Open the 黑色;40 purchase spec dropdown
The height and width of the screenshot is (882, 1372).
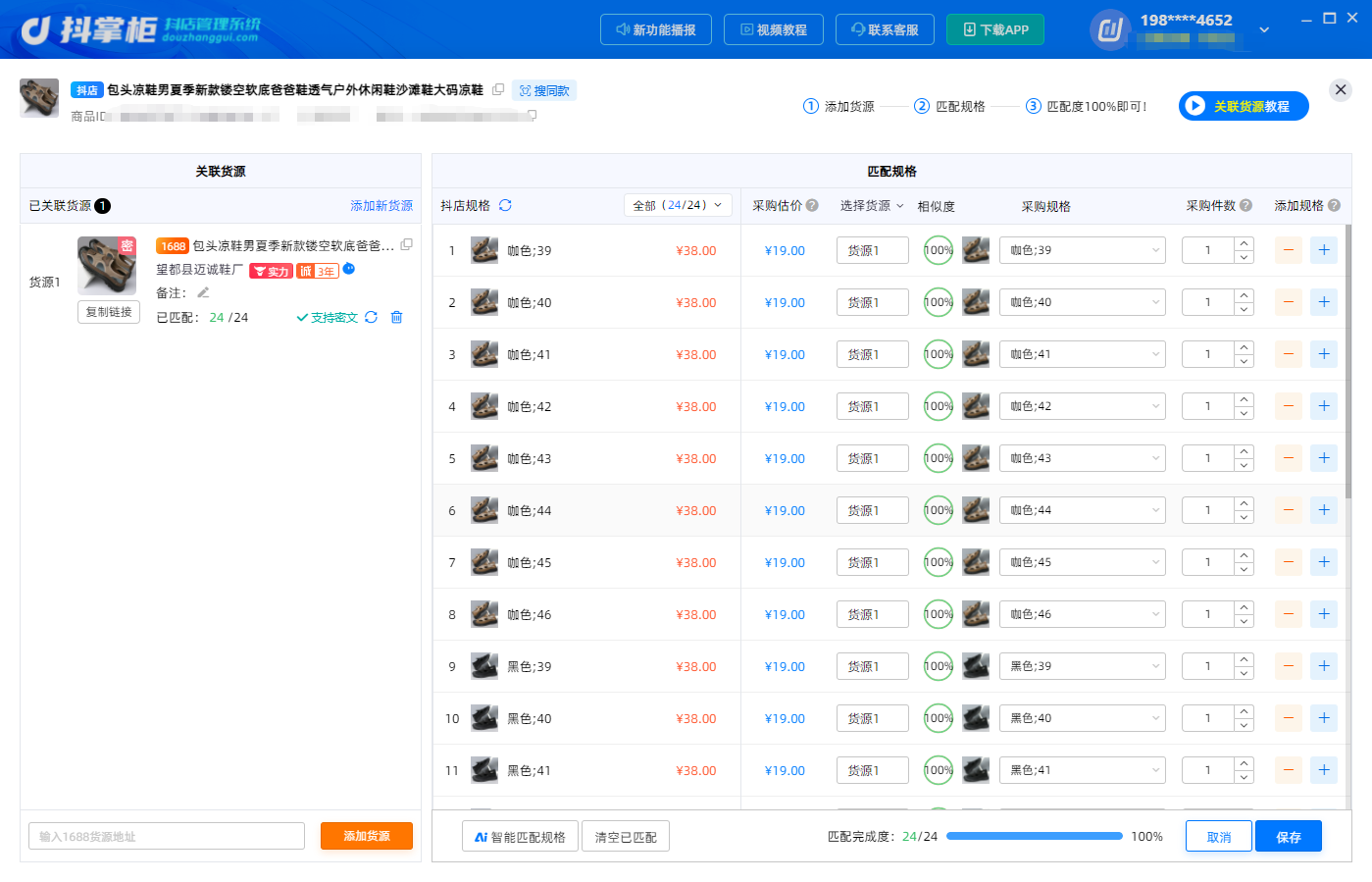pyautogui.click(x=1083, y=718)
